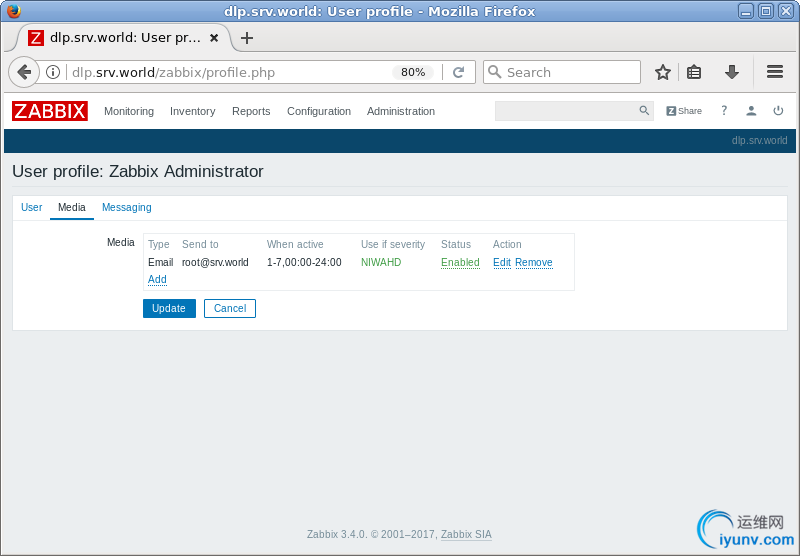
Task: Close the dlp.srv.world tab
Action: 214,38
